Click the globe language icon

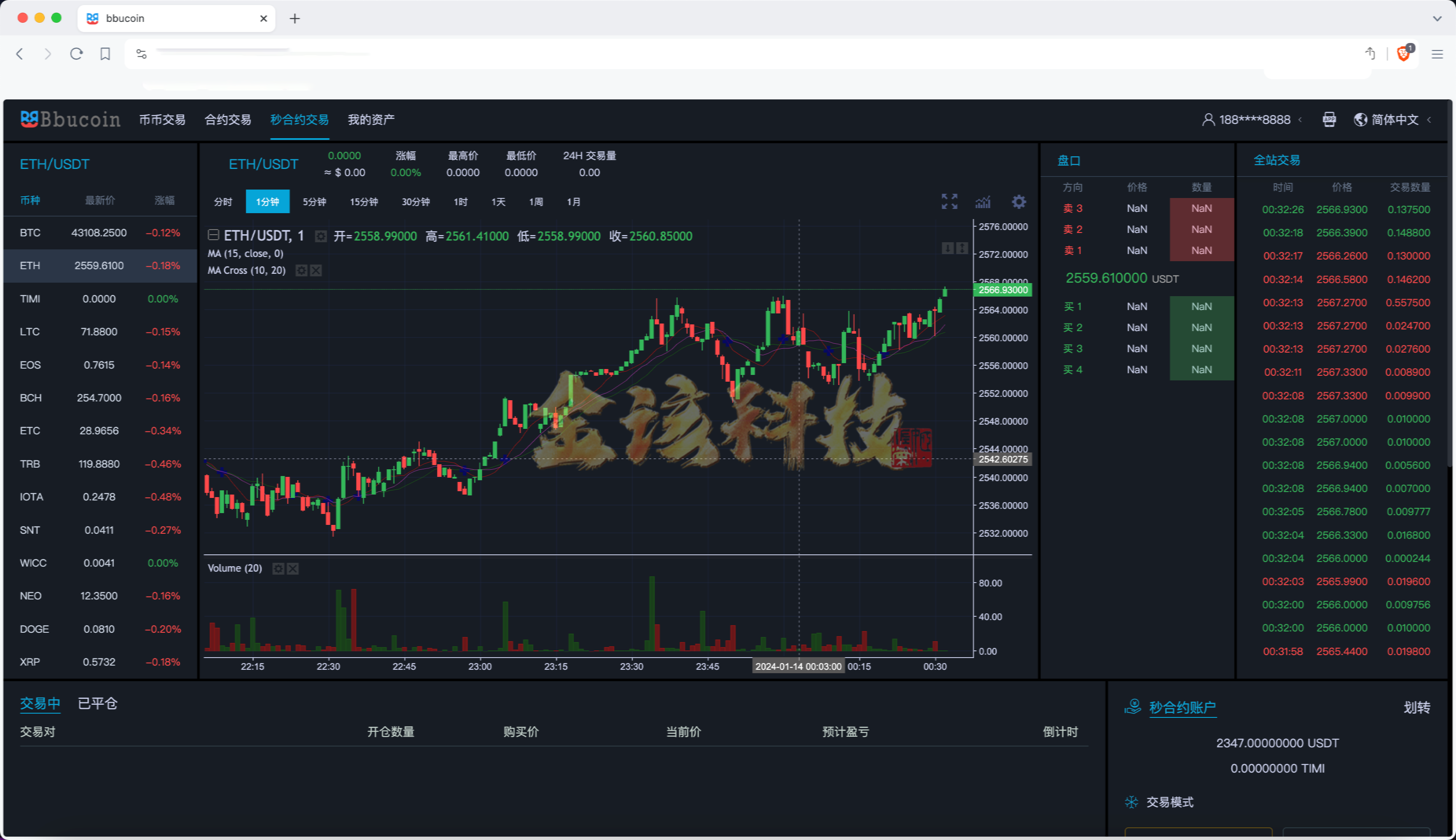(x=1360, y=119)
